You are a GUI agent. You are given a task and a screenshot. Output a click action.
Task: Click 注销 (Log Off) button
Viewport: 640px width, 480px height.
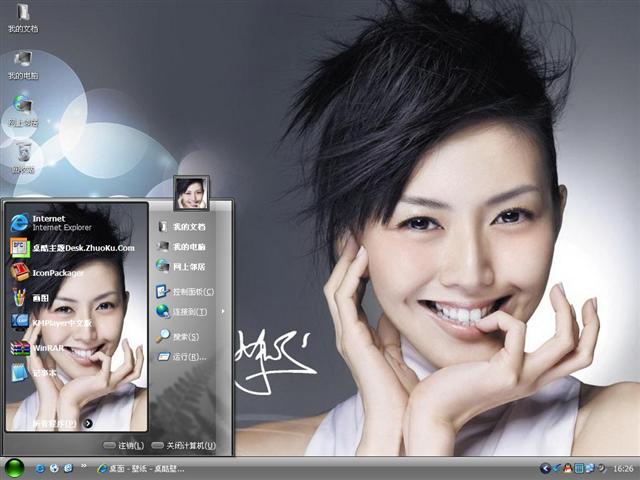click(x=124, y=445)
